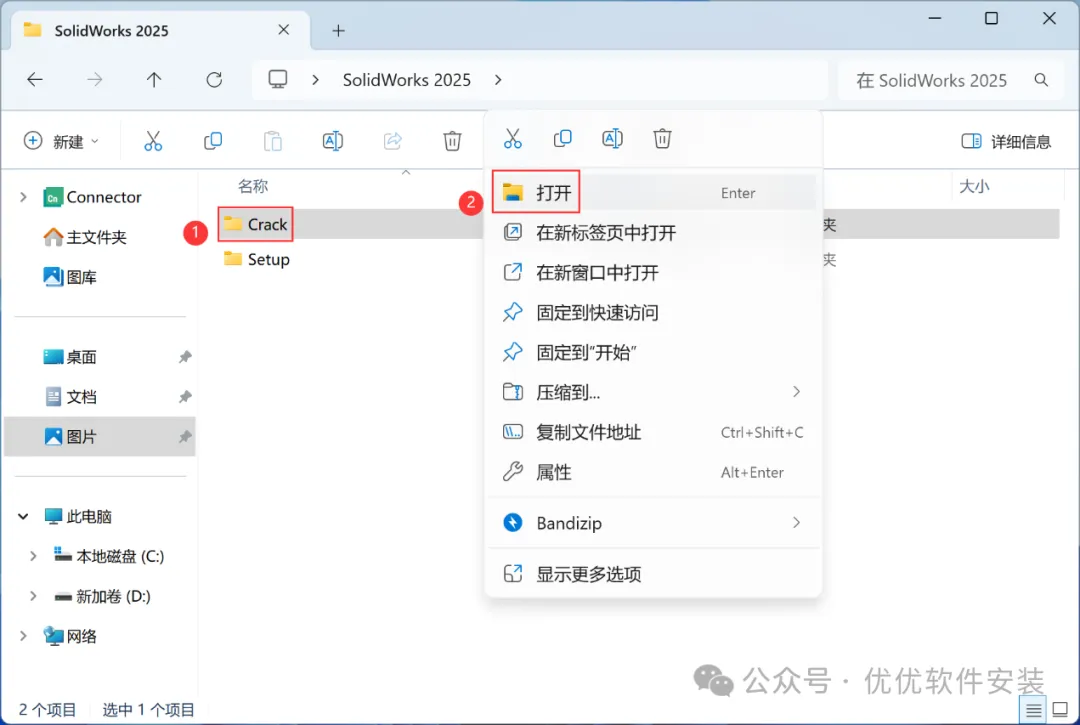Screen dimensions: 1080x725
Task: Open 属性 from the context menu
Action: click(x=654, y=472)
